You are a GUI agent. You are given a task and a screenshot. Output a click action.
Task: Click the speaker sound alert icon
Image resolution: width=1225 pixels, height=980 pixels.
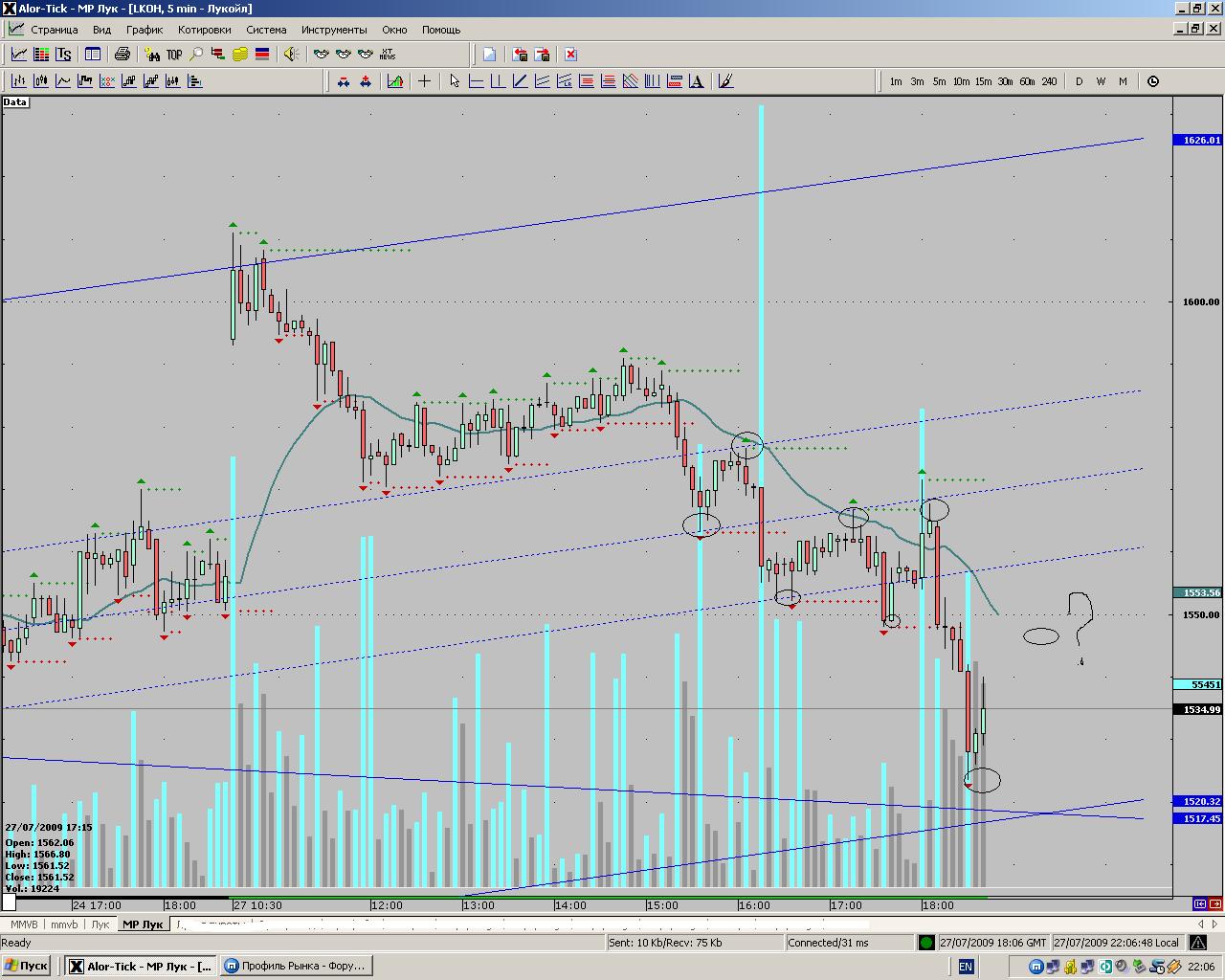pyautogui.click(x=291, y=55)
